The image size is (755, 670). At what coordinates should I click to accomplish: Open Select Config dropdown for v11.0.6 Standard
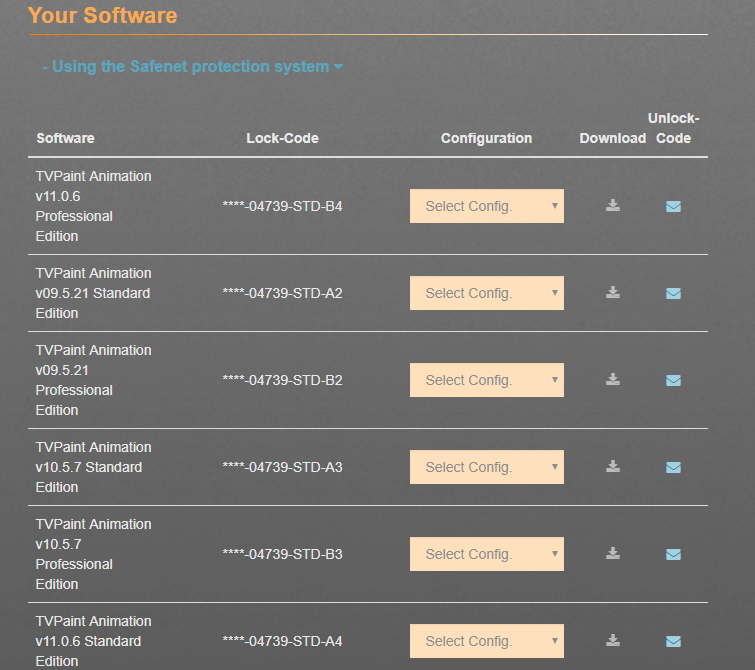(487, 641)
